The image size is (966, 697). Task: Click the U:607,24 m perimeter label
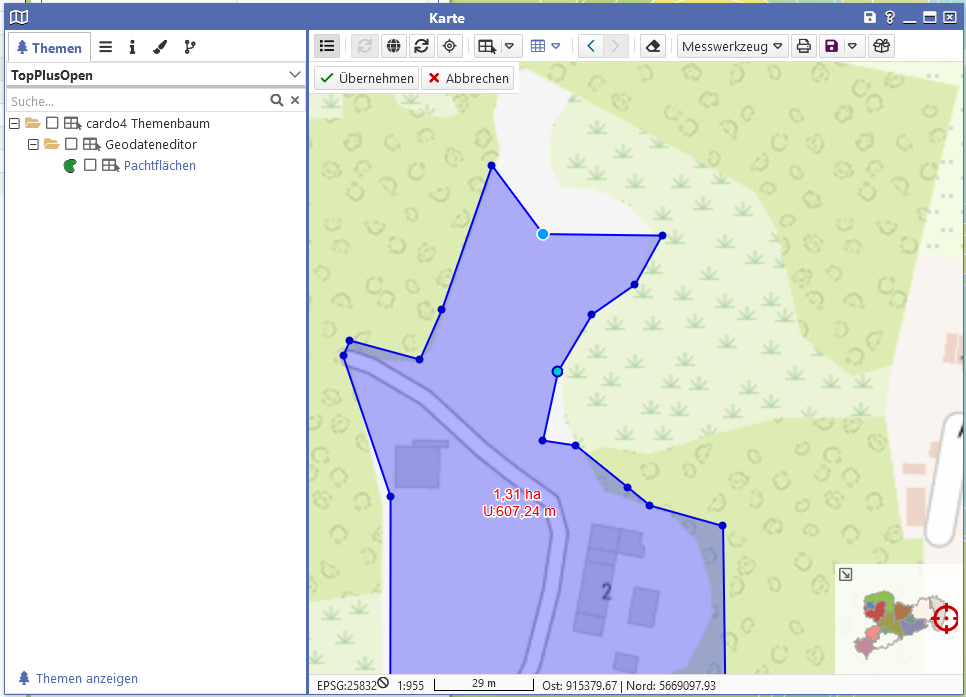coord(519,512)
